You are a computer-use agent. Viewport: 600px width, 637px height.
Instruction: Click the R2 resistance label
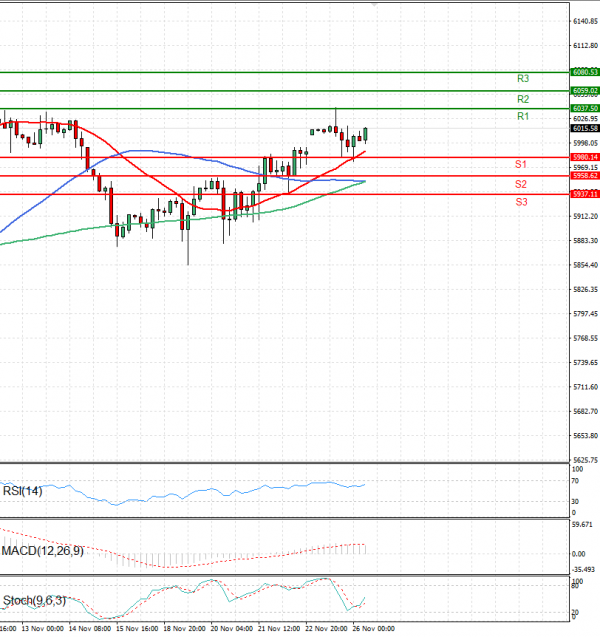tap(523, 99)
